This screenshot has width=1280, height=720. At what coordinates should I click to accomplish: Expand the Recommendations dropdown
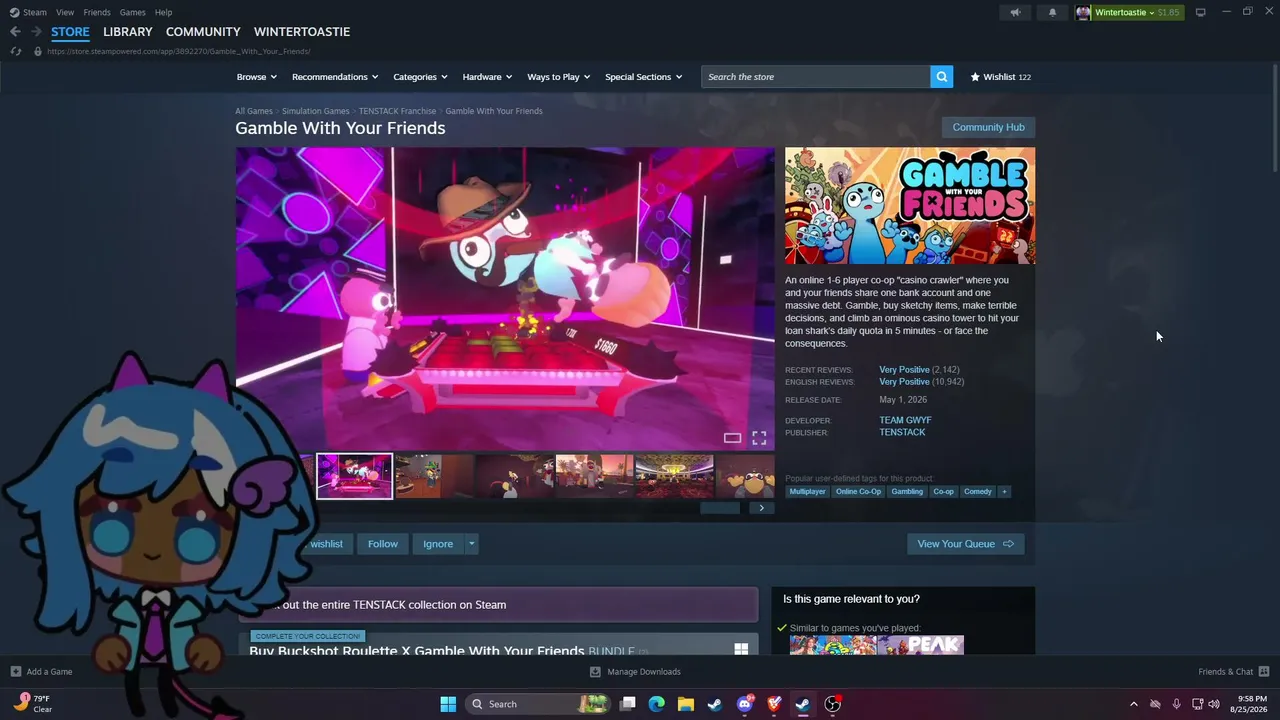coord(335,77)
